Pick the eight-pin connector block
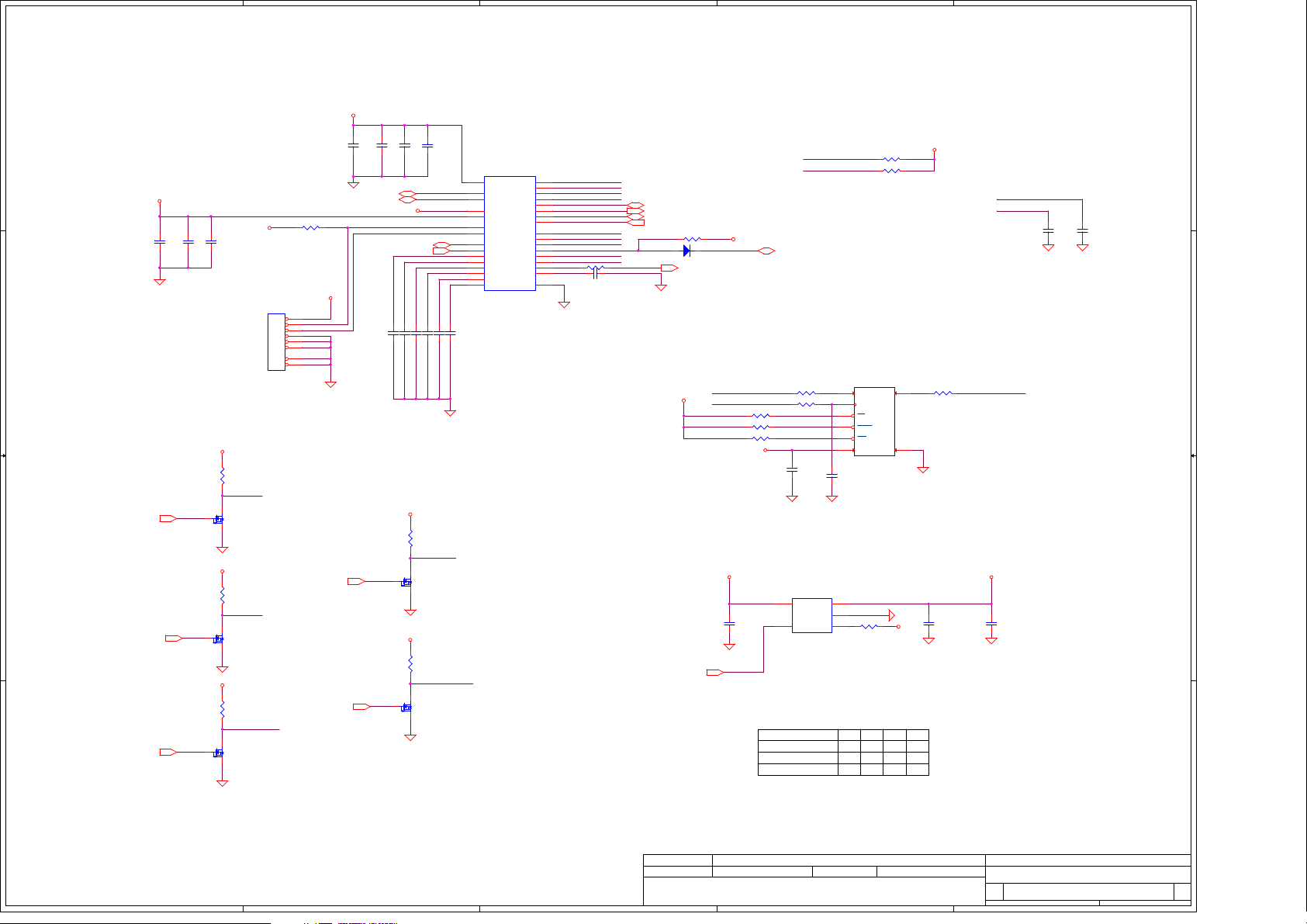 tap(276, 342)
